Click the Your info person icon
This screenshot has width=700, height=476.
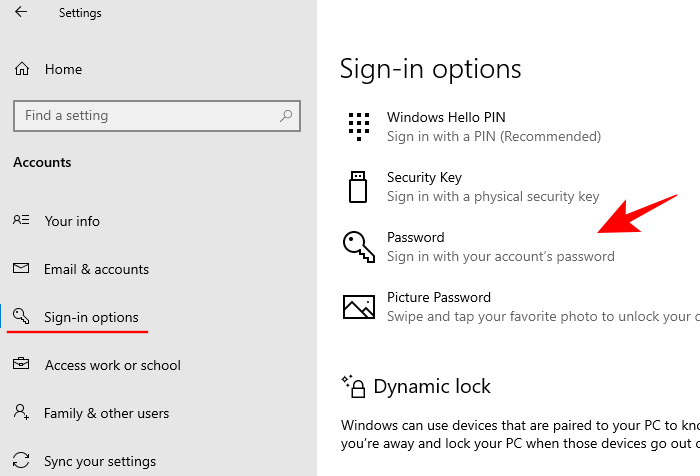coord(22,221)
